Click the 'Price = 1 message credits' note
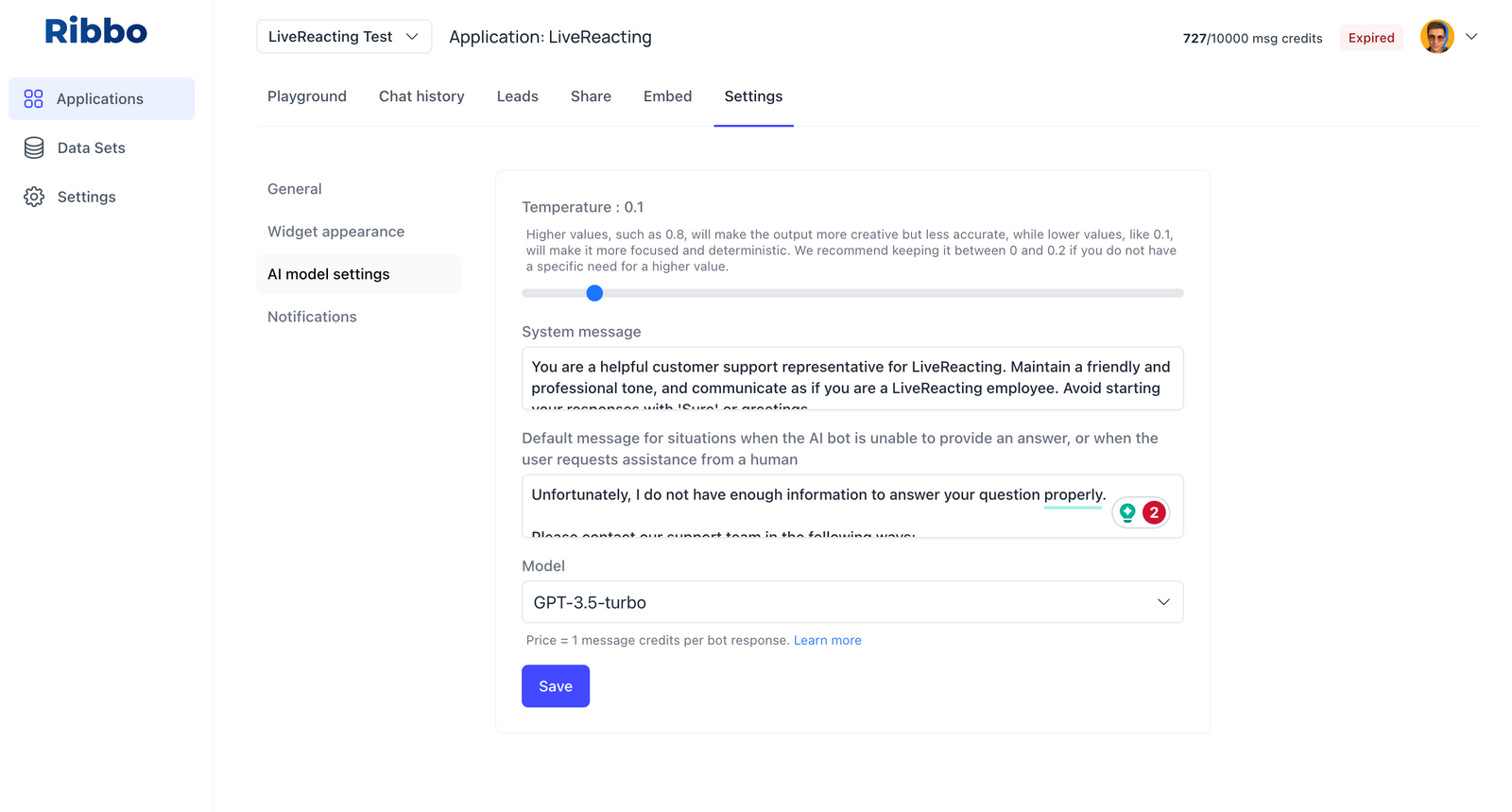Viewport: 1512px width, 812px height. point(658,640)
